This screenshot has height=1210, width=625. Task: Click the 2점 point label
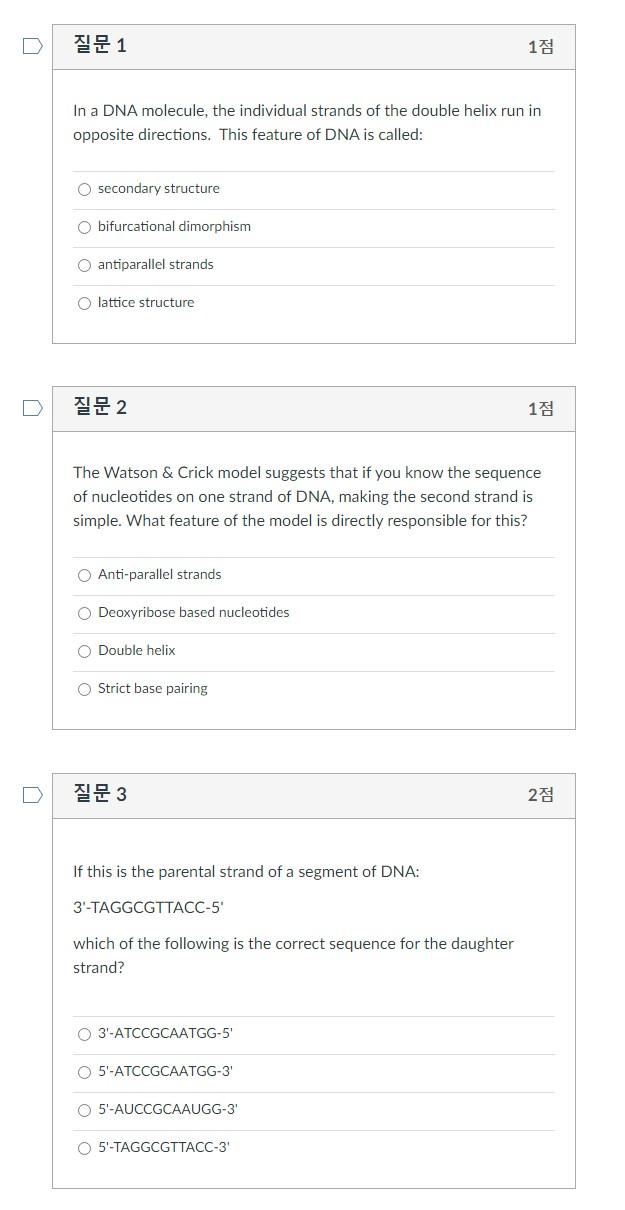(539, 793)
